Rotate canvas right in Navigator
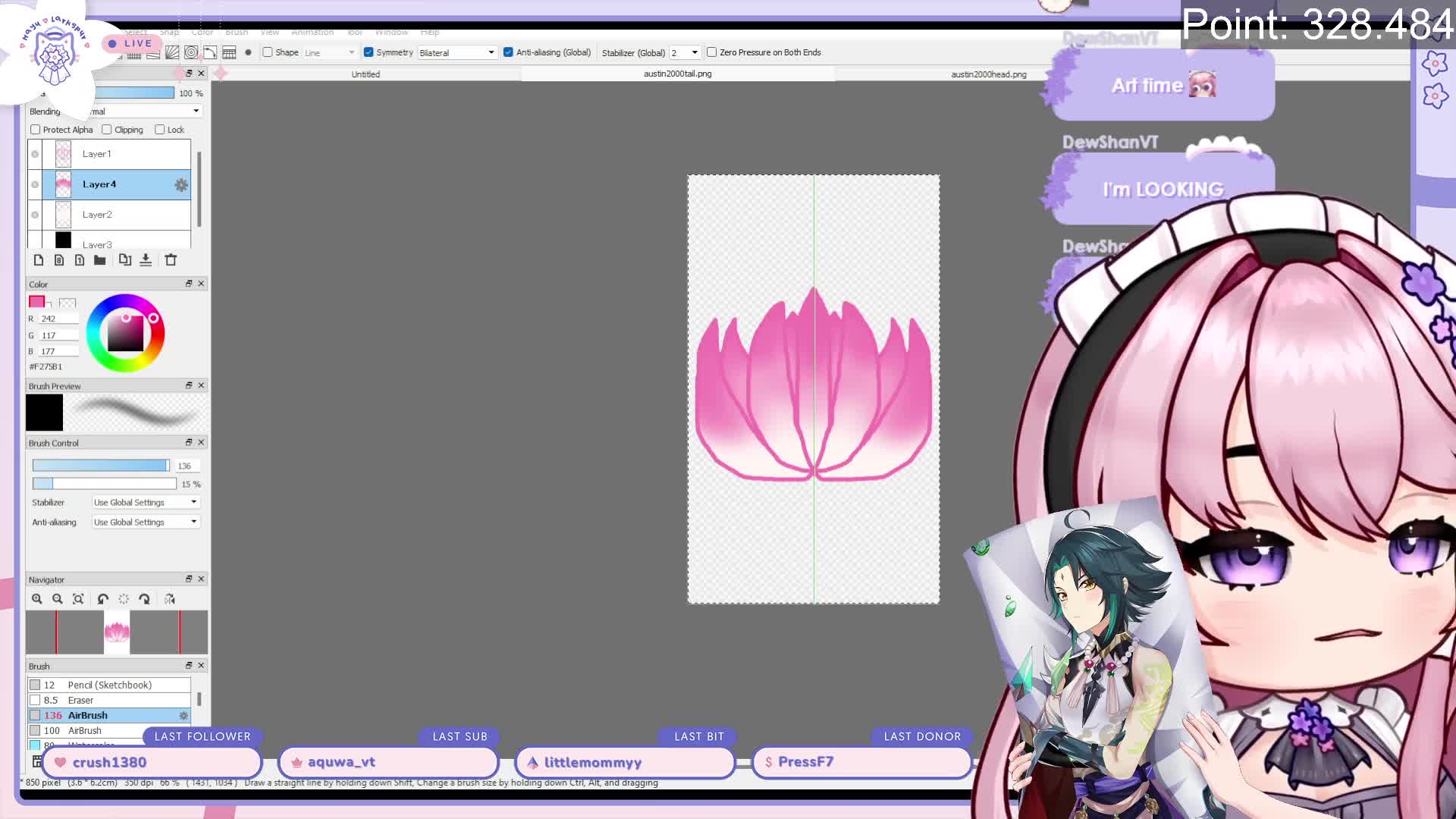 [144, 599]
